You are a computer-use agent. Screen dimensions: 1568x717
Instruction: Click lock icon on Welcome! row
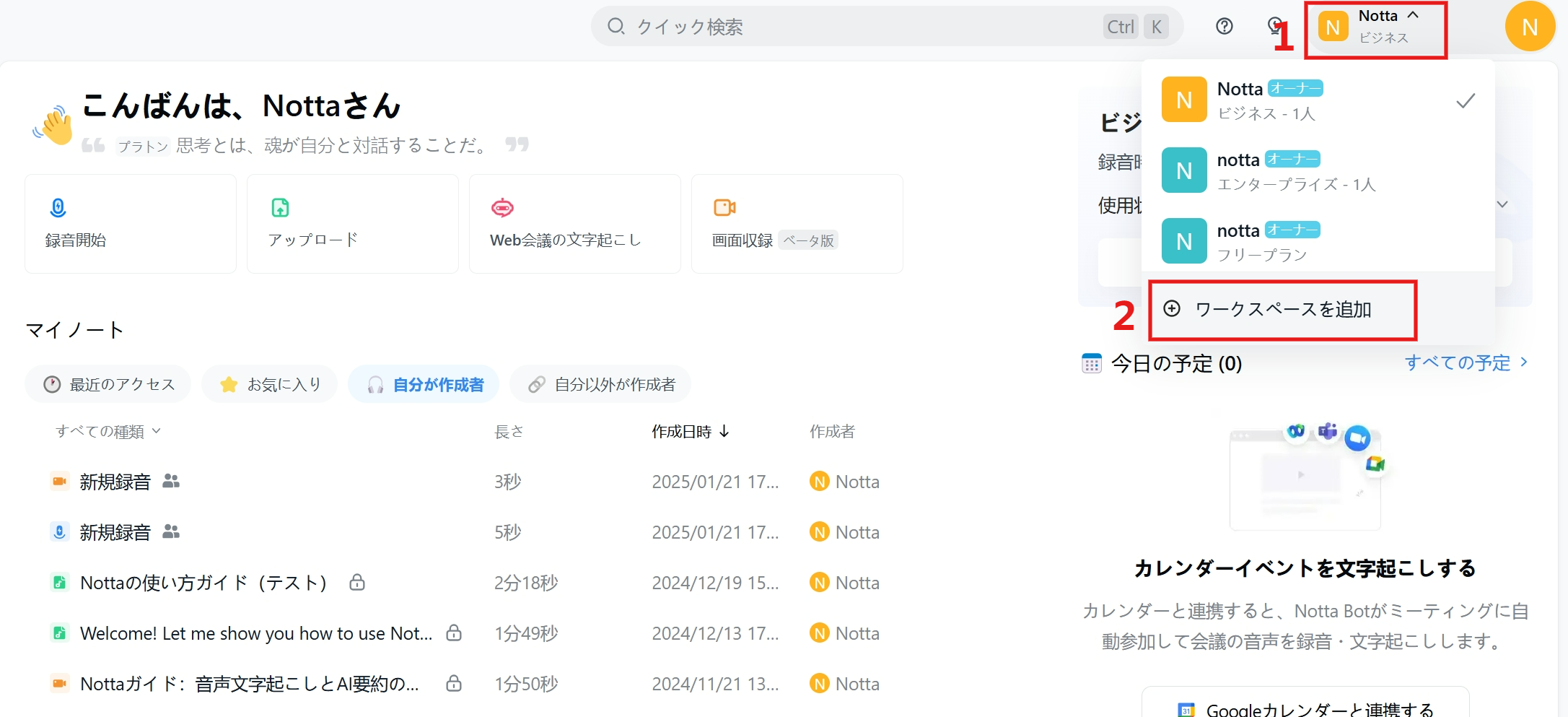click(454, 633)
